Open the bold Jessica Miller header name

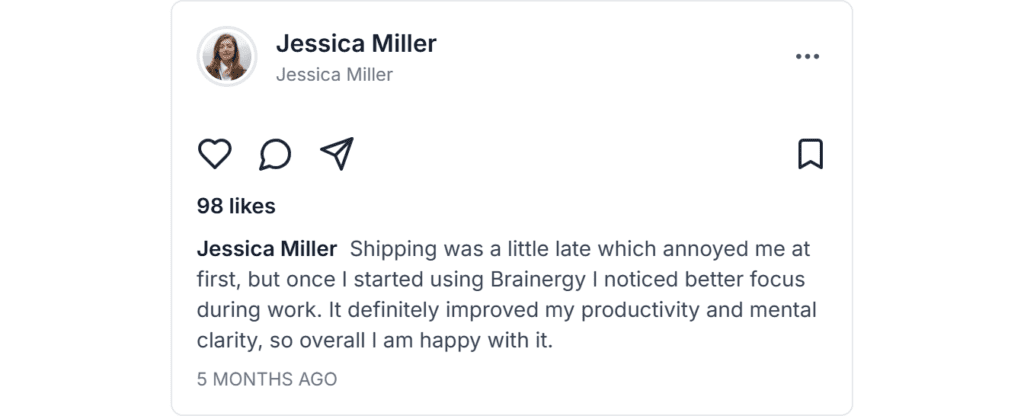pos(356,44)
